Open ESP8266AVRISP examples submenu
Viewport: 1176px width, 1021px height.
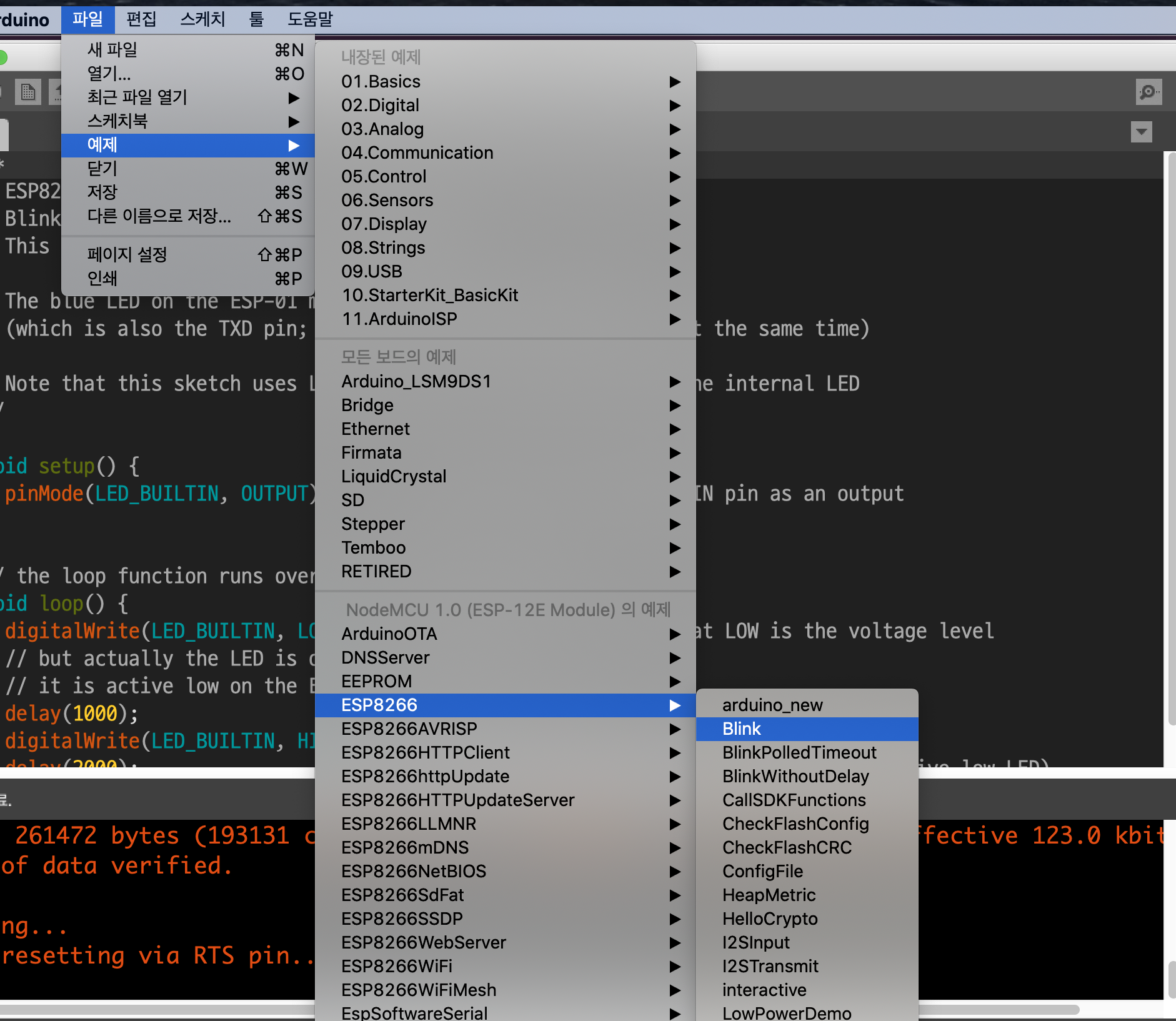click(x=506, y=729)
